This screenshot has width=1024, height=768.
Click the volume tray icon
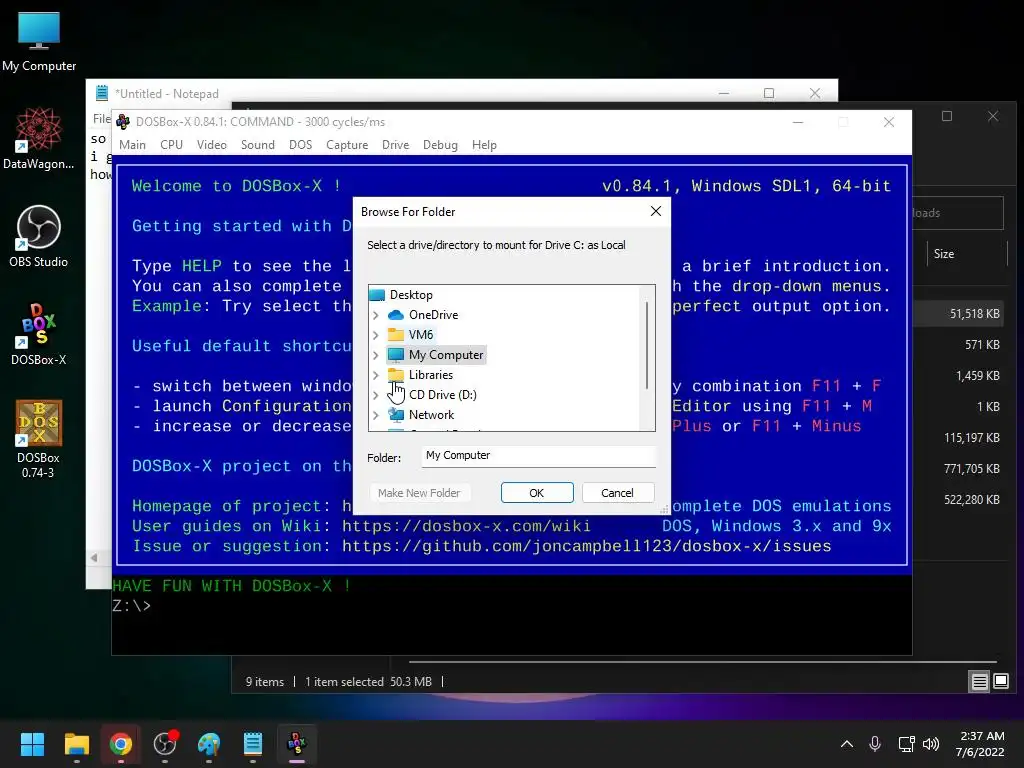tap(931, 744)
